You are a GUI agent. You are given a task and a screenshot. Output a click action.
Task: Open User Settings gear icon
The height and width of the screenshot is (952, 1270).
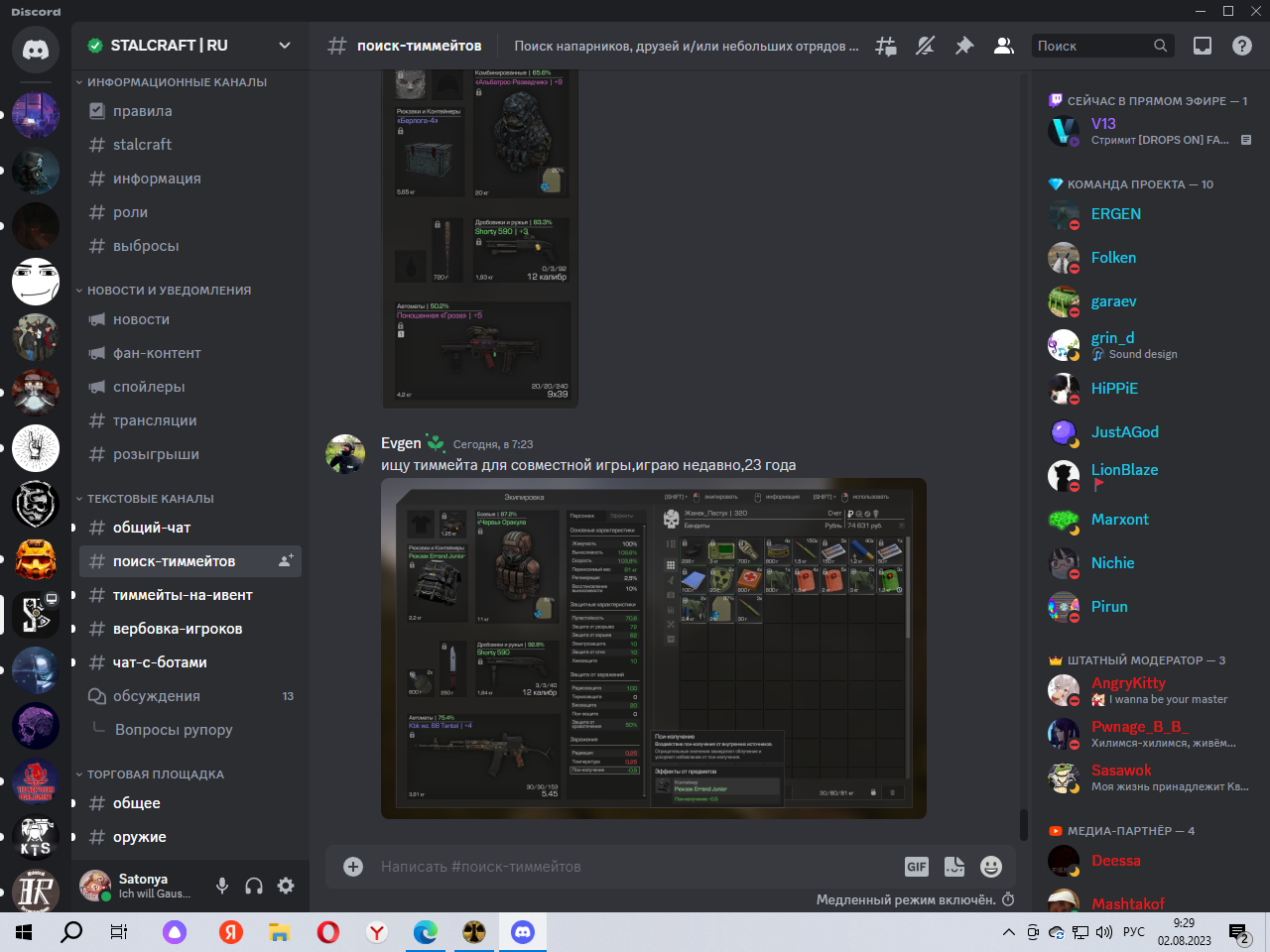click(286, 886)
